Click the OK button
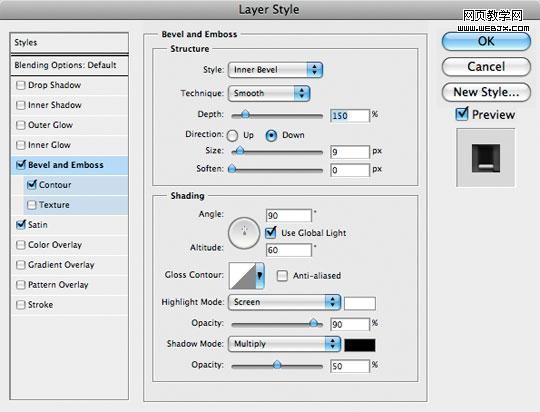This screenshot has height=412, width=540. (486, 41)
